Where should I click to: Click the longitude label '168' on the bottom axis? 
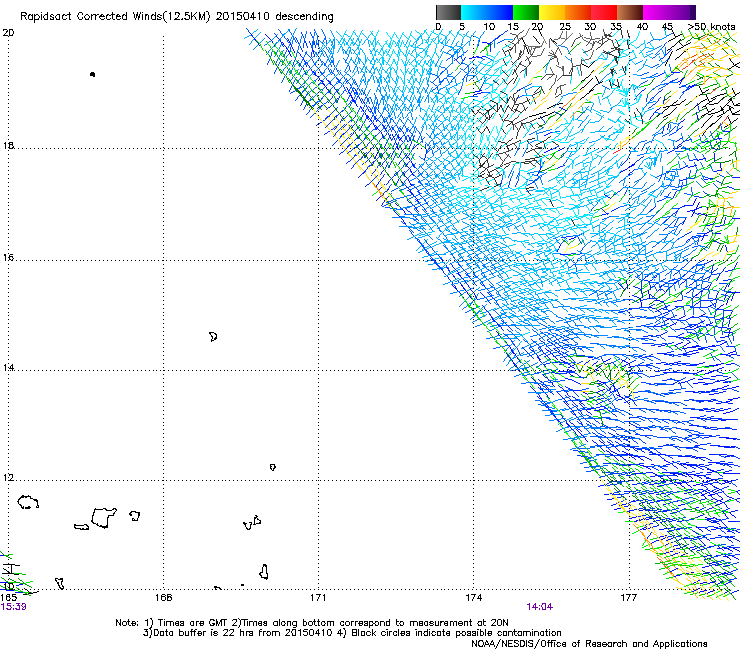click(x=163, y=598)
